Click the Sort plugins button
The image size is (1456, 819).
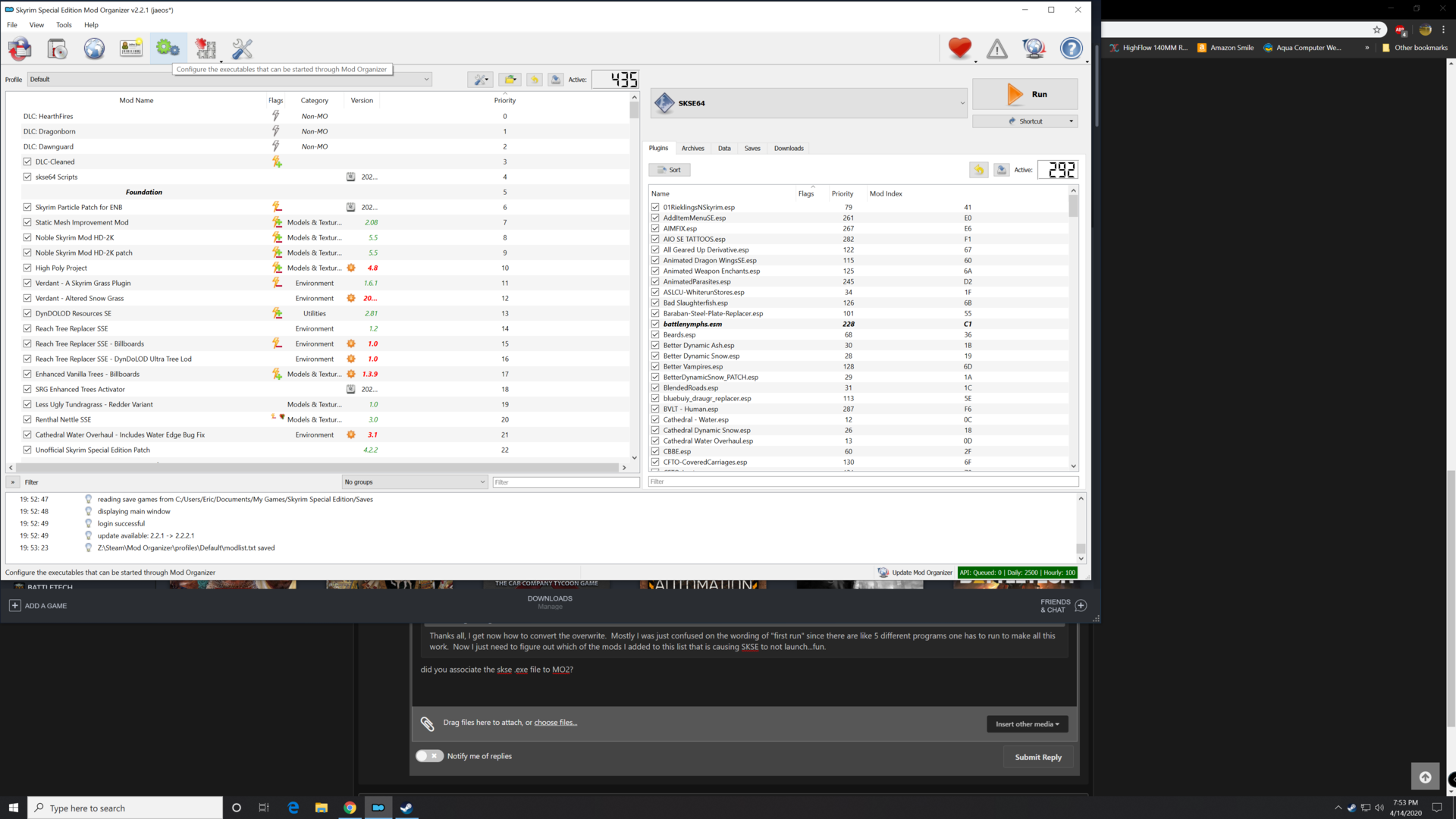[670, 170]
